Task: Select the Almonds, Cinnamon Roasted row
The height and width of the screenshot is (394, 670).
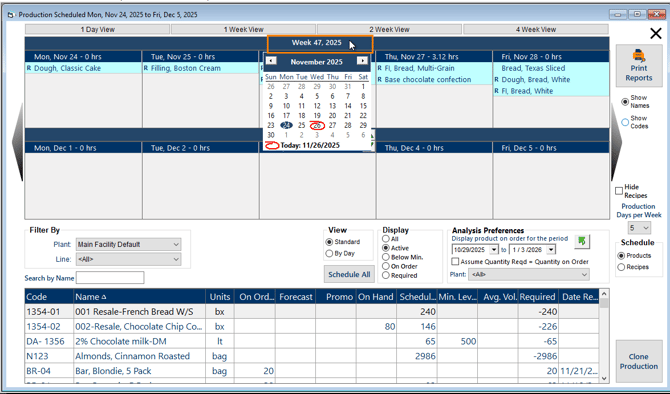Action: click(311, 356)
